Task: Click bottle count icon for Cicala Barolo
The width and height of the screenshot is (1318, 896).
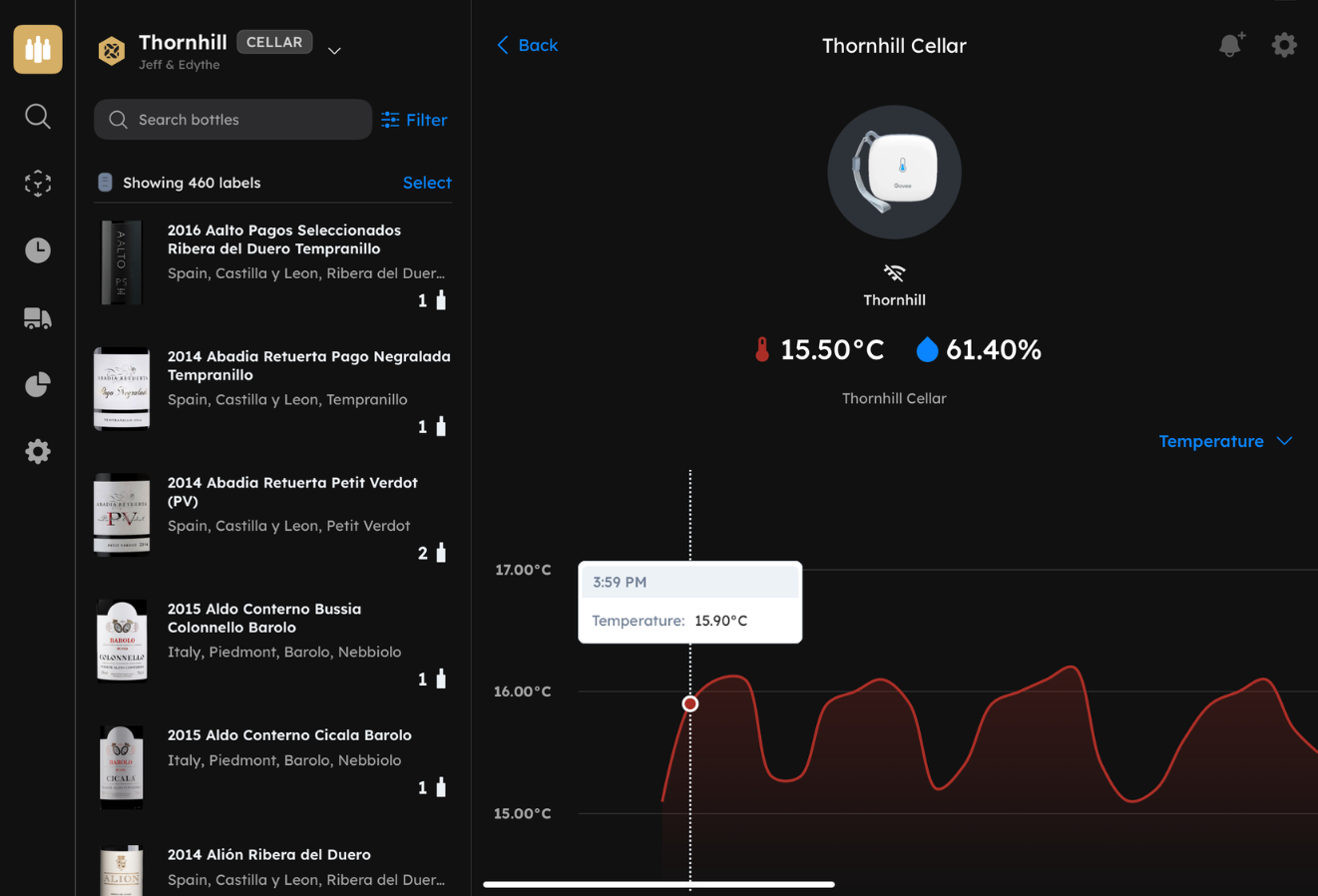Action: (441, 786)
